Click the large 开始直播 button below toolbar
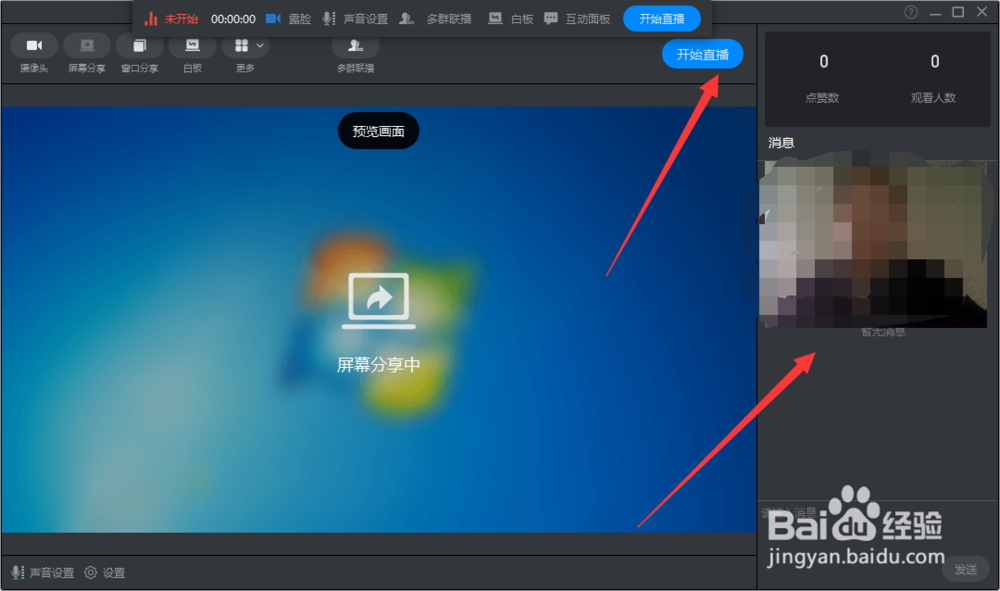 pos(702,54)
